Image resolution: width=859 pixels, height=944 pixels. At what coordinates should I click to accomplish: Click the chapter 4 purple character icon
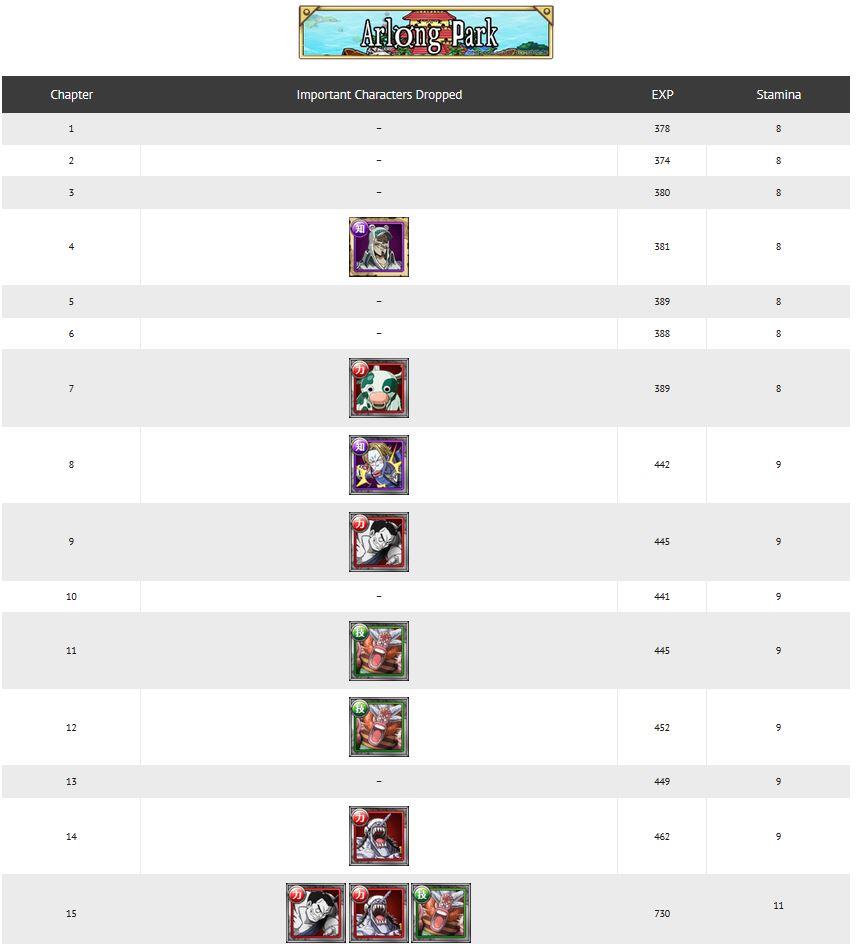379,247
